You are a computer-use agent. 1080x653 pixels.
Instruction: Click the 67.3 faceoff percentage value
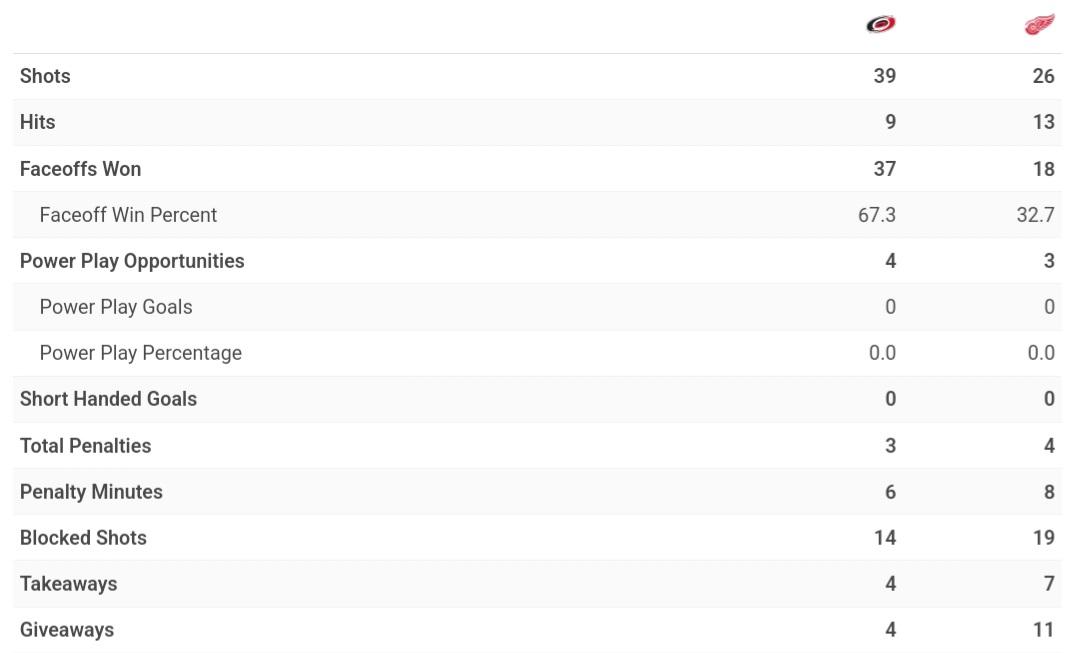877,215
